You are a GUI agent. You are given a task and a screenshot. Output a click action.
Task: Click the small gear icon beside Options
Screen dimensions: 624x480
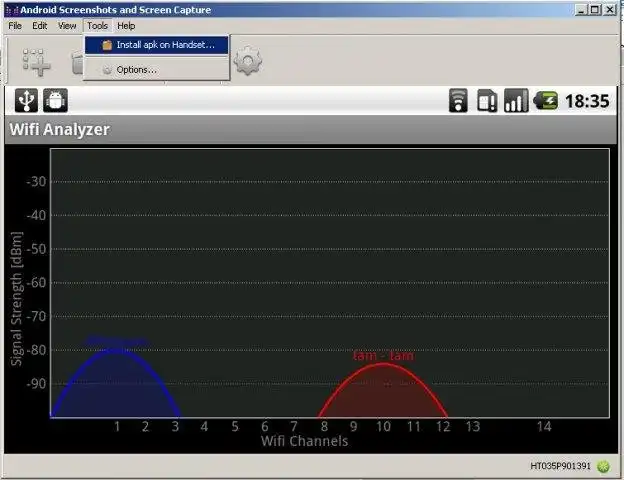point(107,70)
